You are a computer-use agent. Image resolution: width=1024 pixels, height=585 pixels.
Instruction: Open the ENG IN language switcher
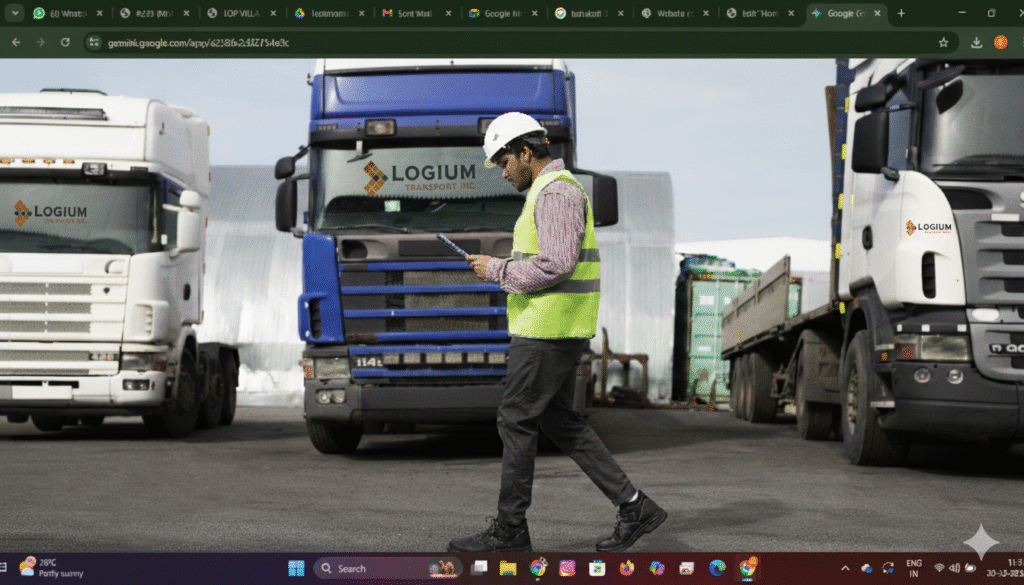pyautogui.click(x=913, y=568)
